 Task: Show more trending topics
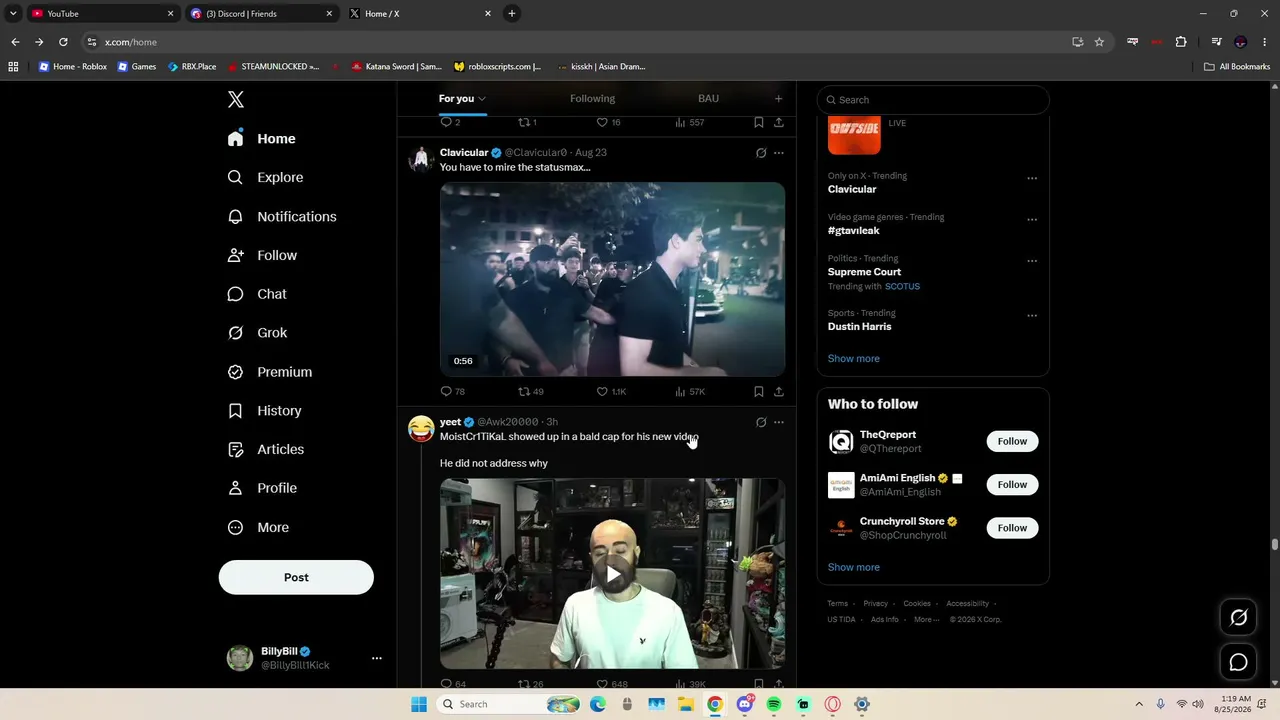854,358
